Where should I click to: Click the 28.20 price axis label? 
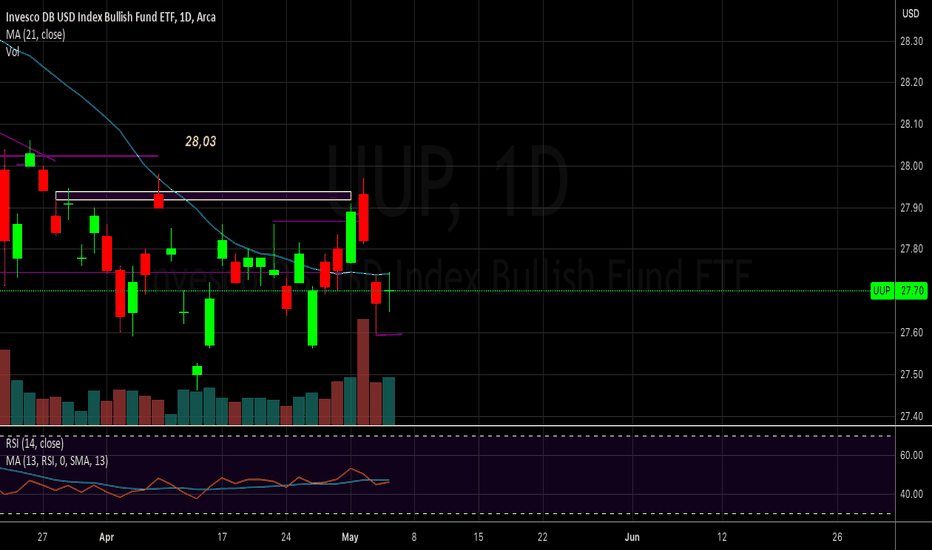click(911, 82)
